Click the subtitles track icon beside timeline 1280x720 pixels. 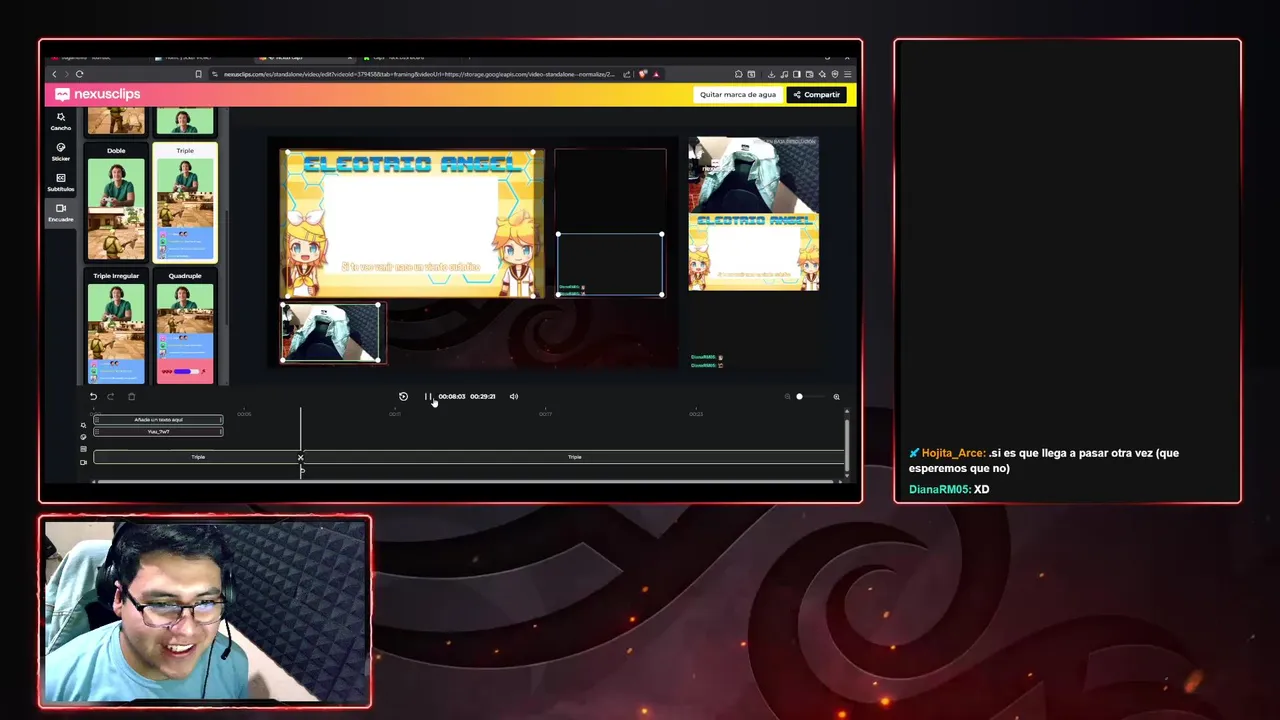(83, 449)
